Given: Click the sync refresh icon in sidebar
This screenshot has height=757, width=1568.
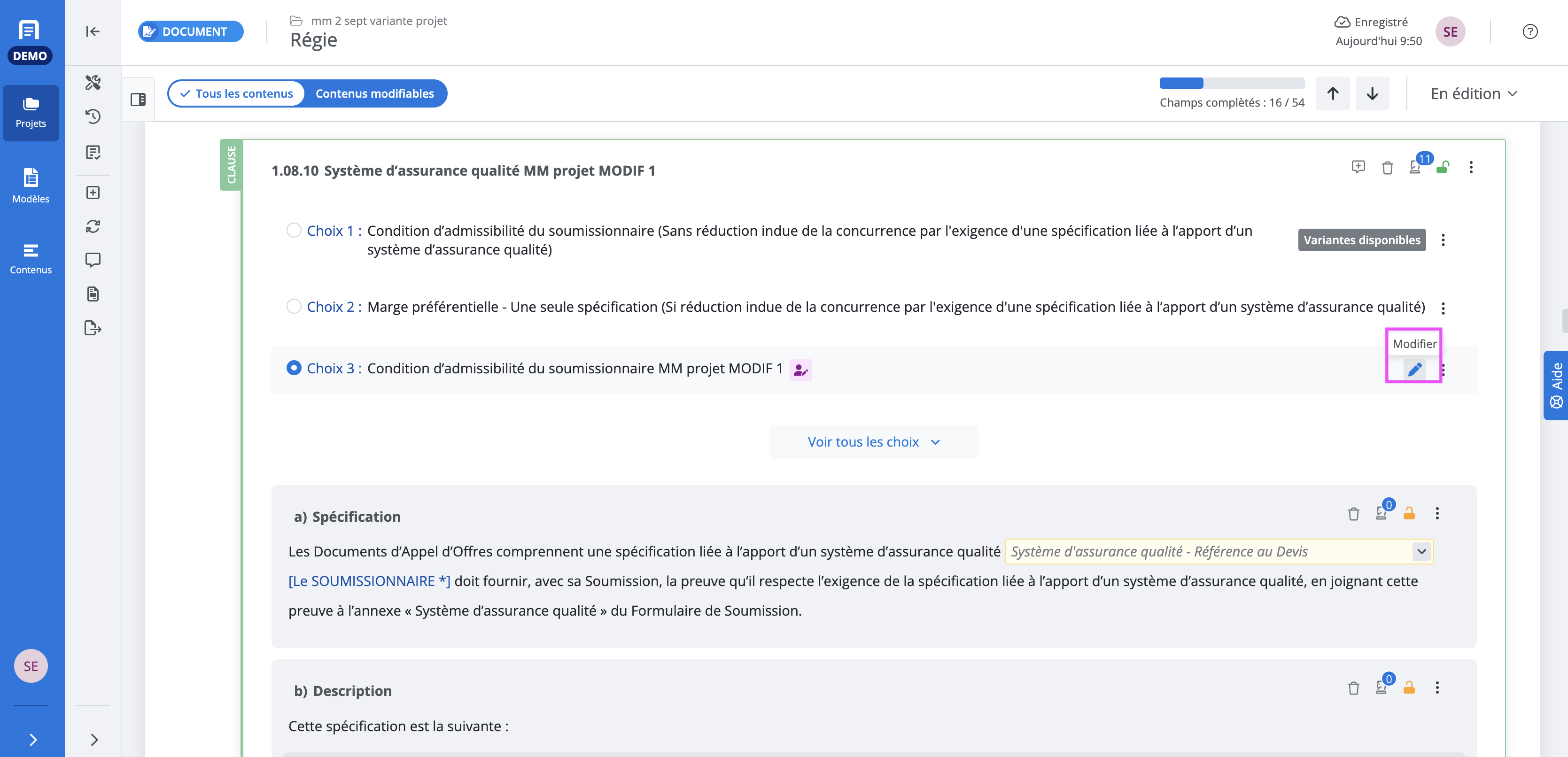Looking at the screenshot, I should tap(93, 226).
